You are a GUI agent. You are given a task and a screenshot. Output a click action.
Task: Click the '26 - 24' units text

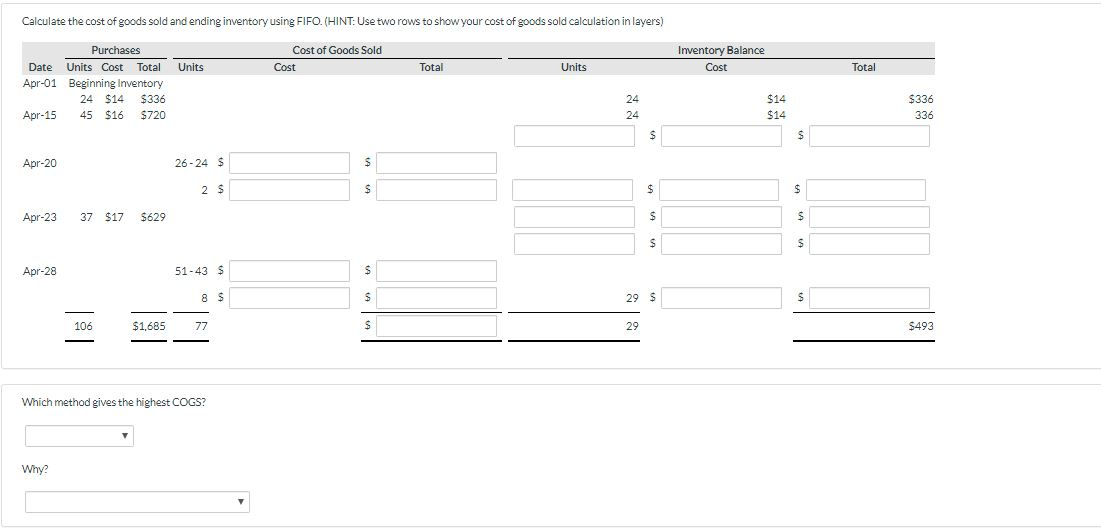(x=192, y=163)
